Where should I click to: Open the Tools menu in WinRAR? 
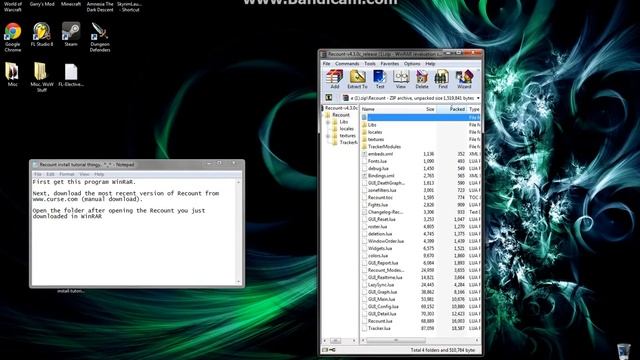tap(370, 64)
